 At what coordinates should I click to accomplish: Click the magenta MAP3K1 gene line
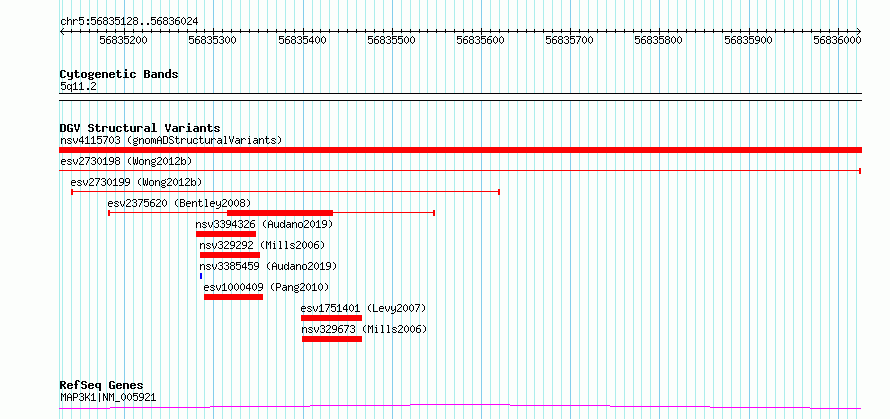pos(460,407)
